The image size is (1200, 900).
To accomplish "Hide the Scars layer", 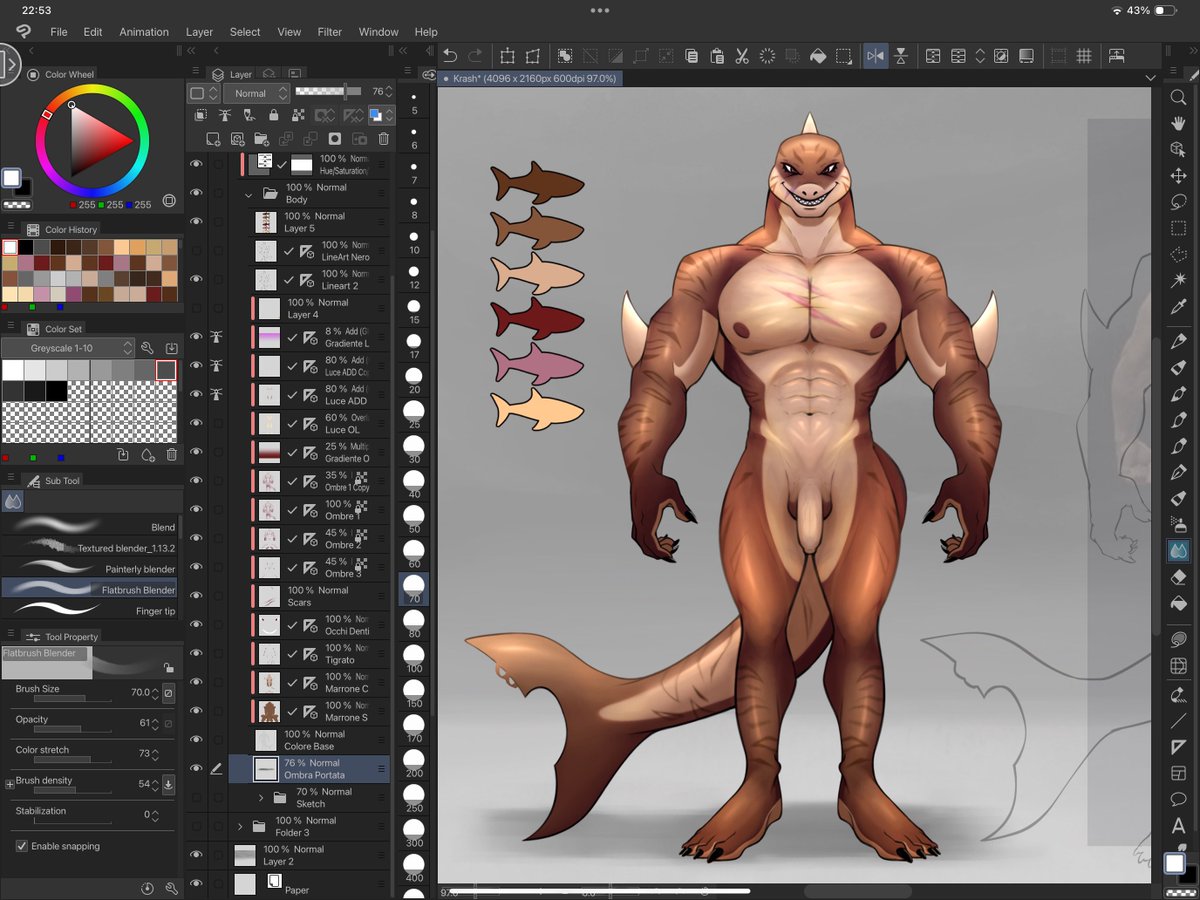I will [x=196, y=596].
